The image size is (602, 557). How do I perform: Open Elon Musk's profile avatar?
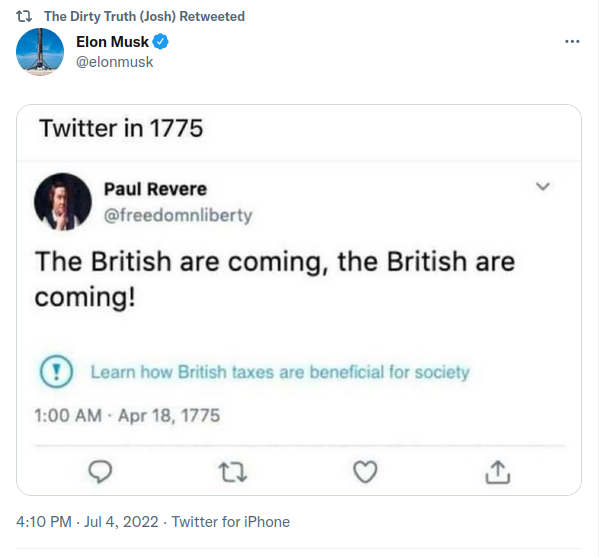41,51
